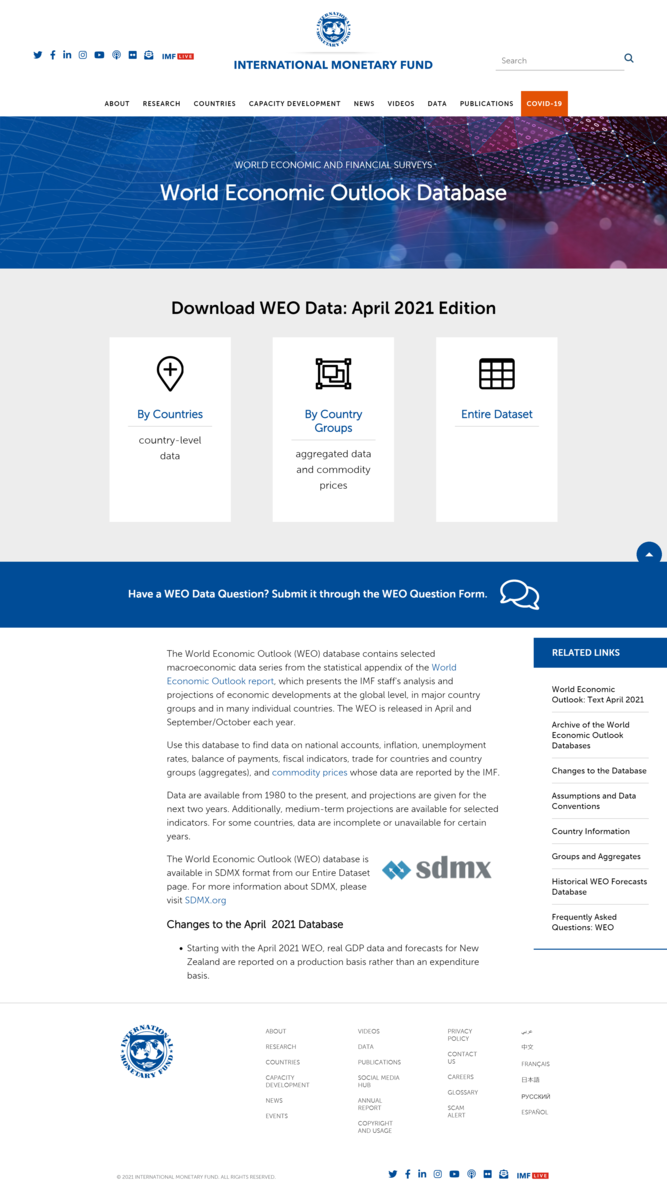Click the By Country Groups icon
This screenshot has height=1200, width=667.
(x=333, y=373)
